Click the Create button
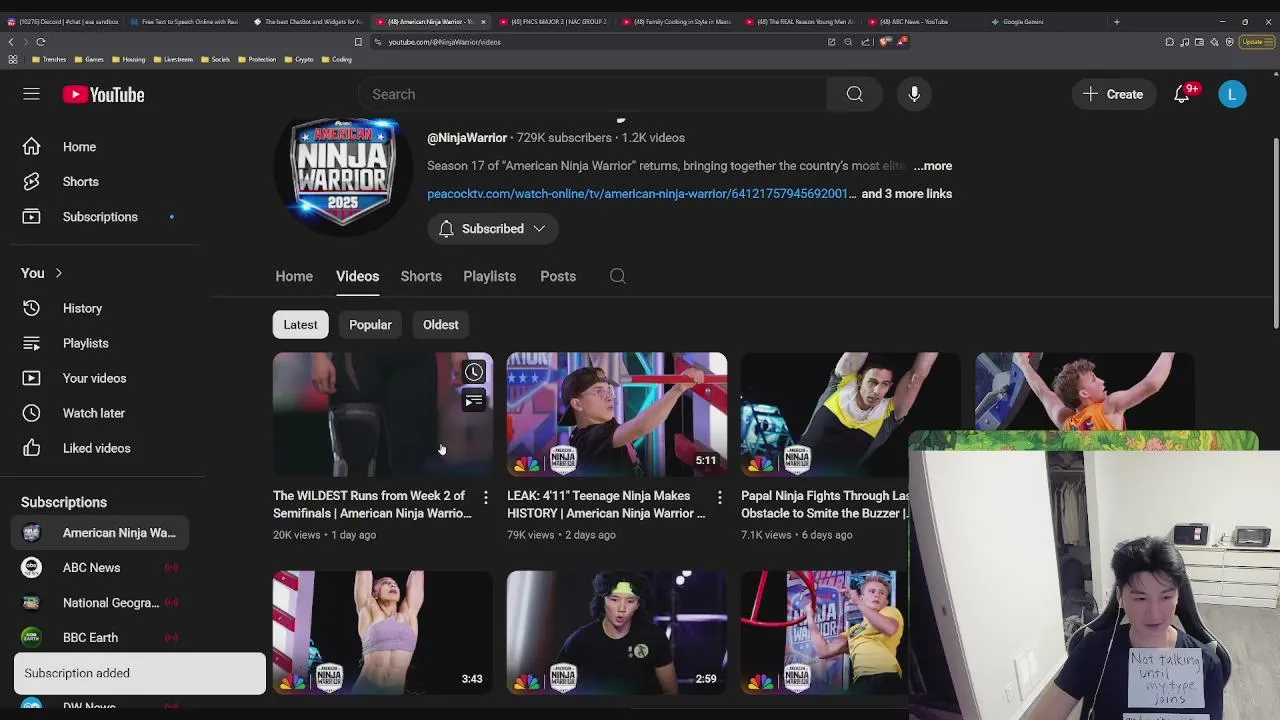This screenshot has width=1280, height=720. tap(1114, 94)
